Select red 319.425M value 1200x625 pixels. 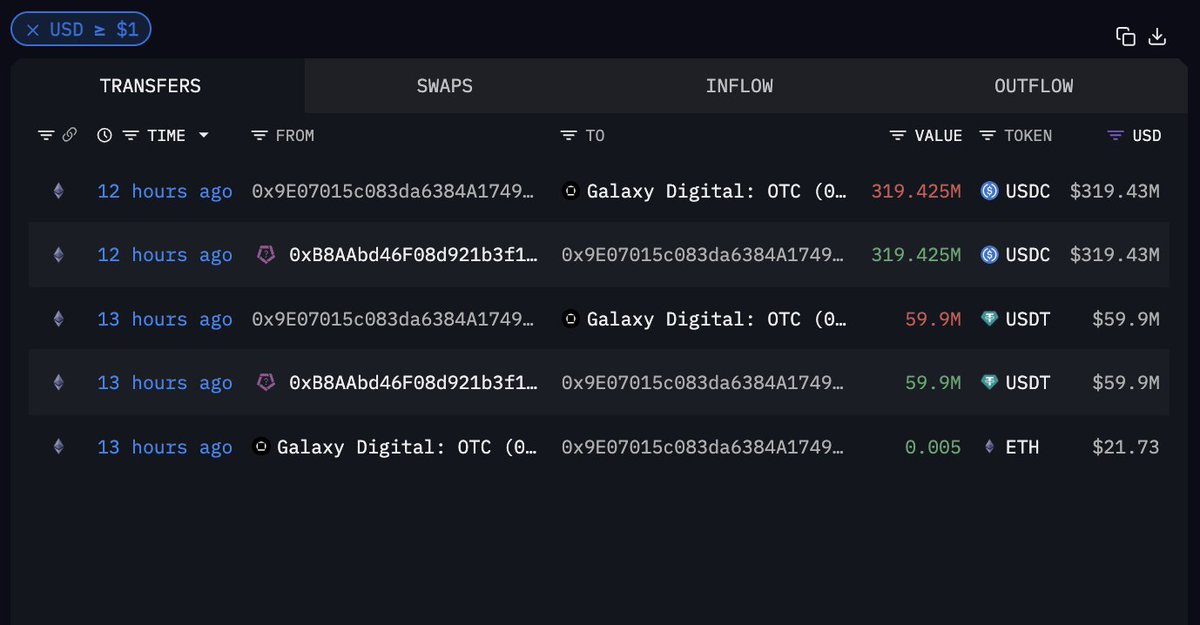coord(916,191)
